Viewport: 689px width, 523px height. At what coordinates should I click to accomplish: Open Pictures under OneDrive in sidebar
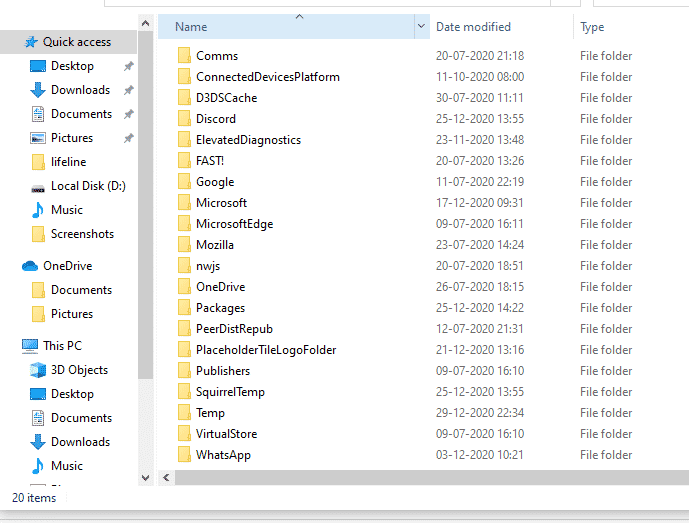(72, 314)
